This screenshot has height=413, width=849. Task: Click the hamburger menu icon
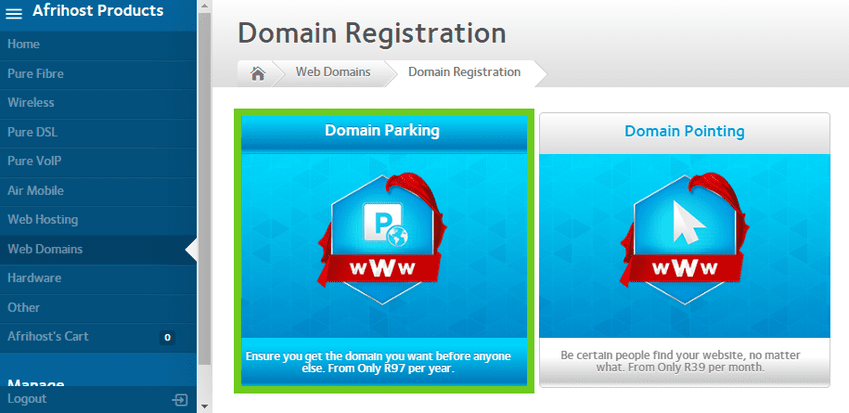coord(14,13)
